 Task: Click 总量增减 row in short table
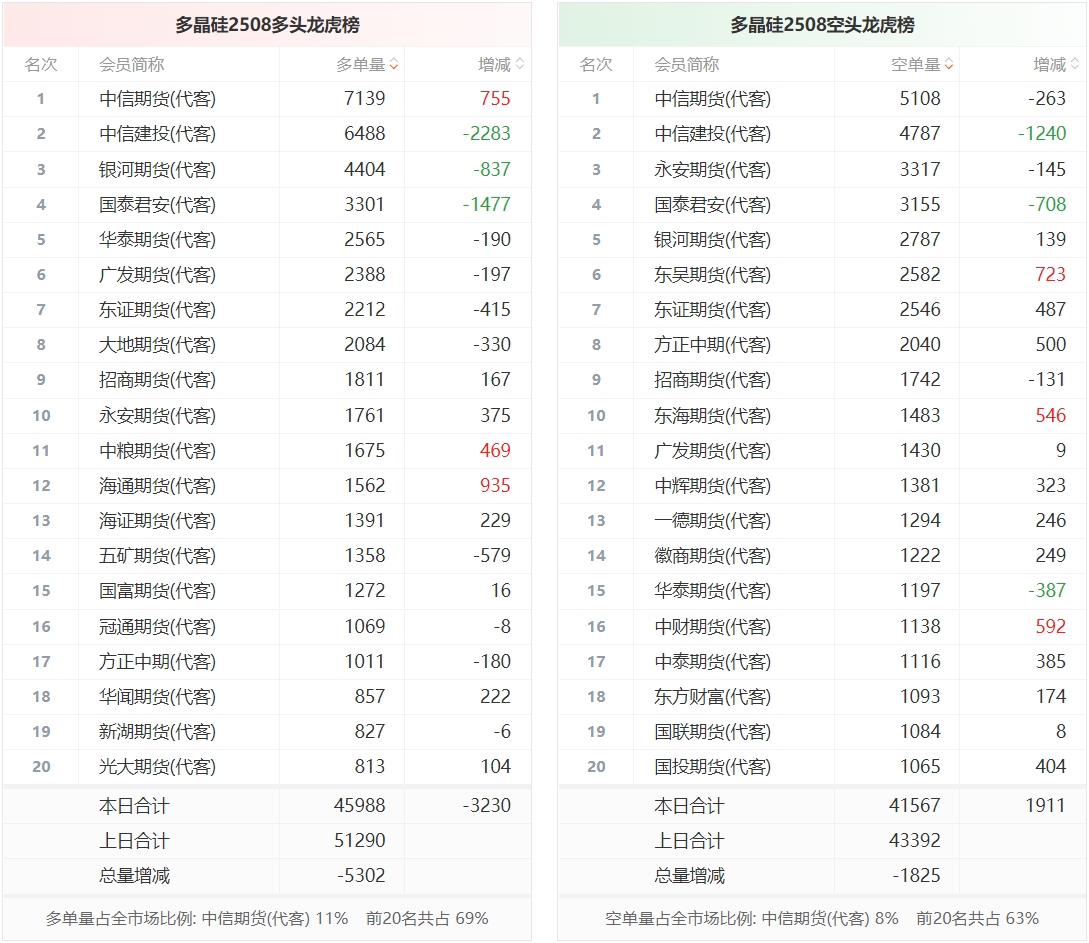[822, 876]
